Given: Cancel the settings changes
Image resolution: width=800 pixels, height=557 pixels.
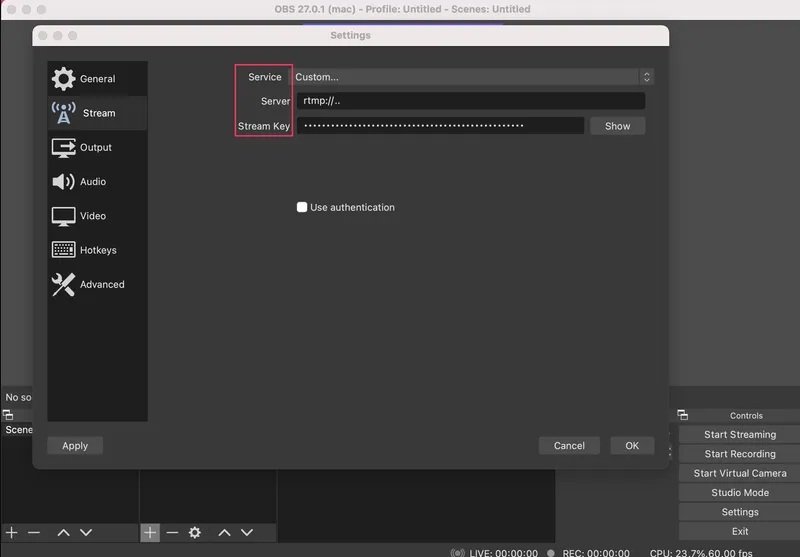Looking at the screenshot, I should click(x=569, y=446).
